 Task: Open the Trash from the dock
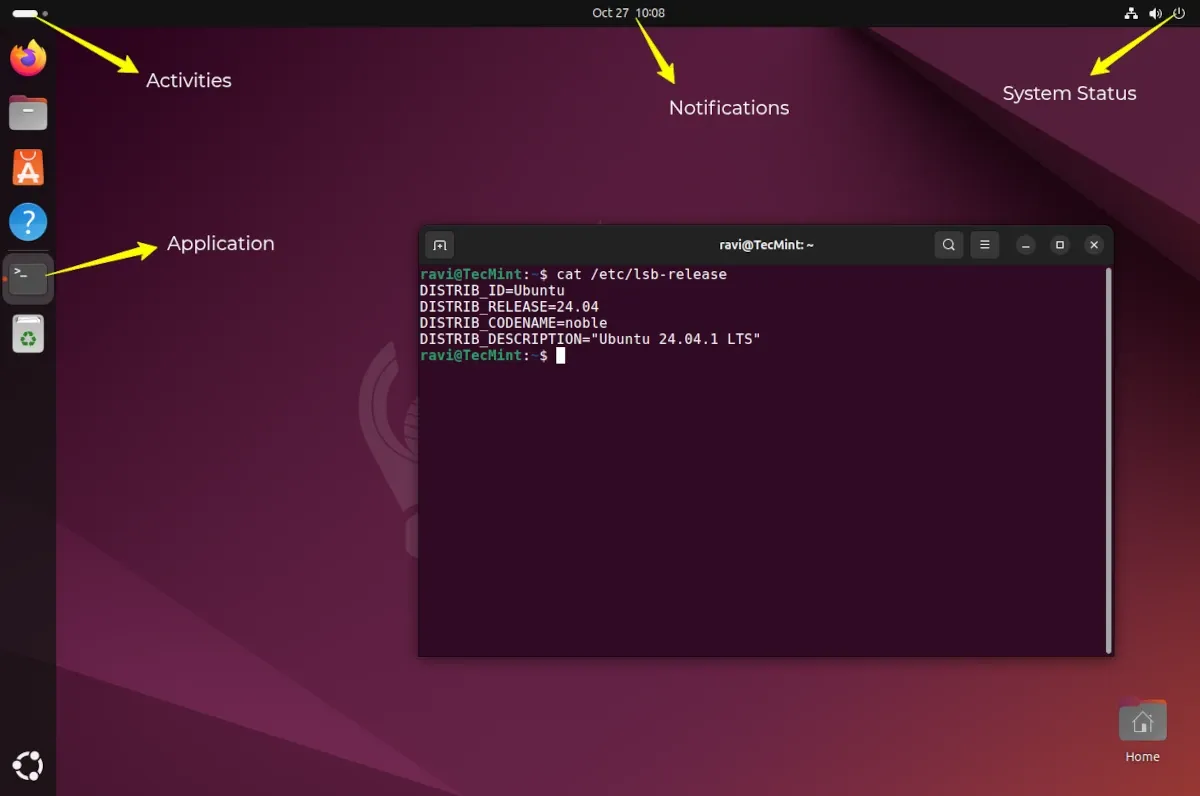[28, 334]
